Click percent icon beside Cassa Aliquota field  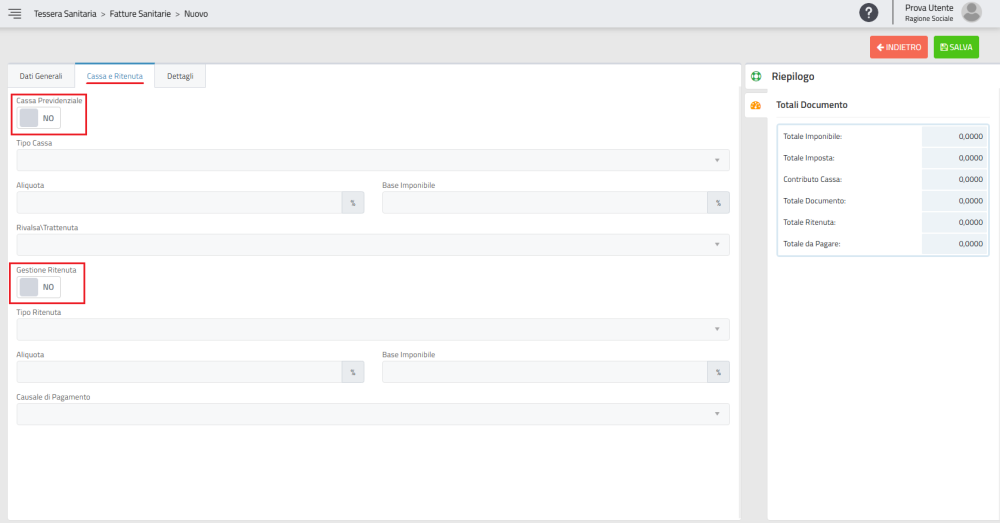click(353, 203)
